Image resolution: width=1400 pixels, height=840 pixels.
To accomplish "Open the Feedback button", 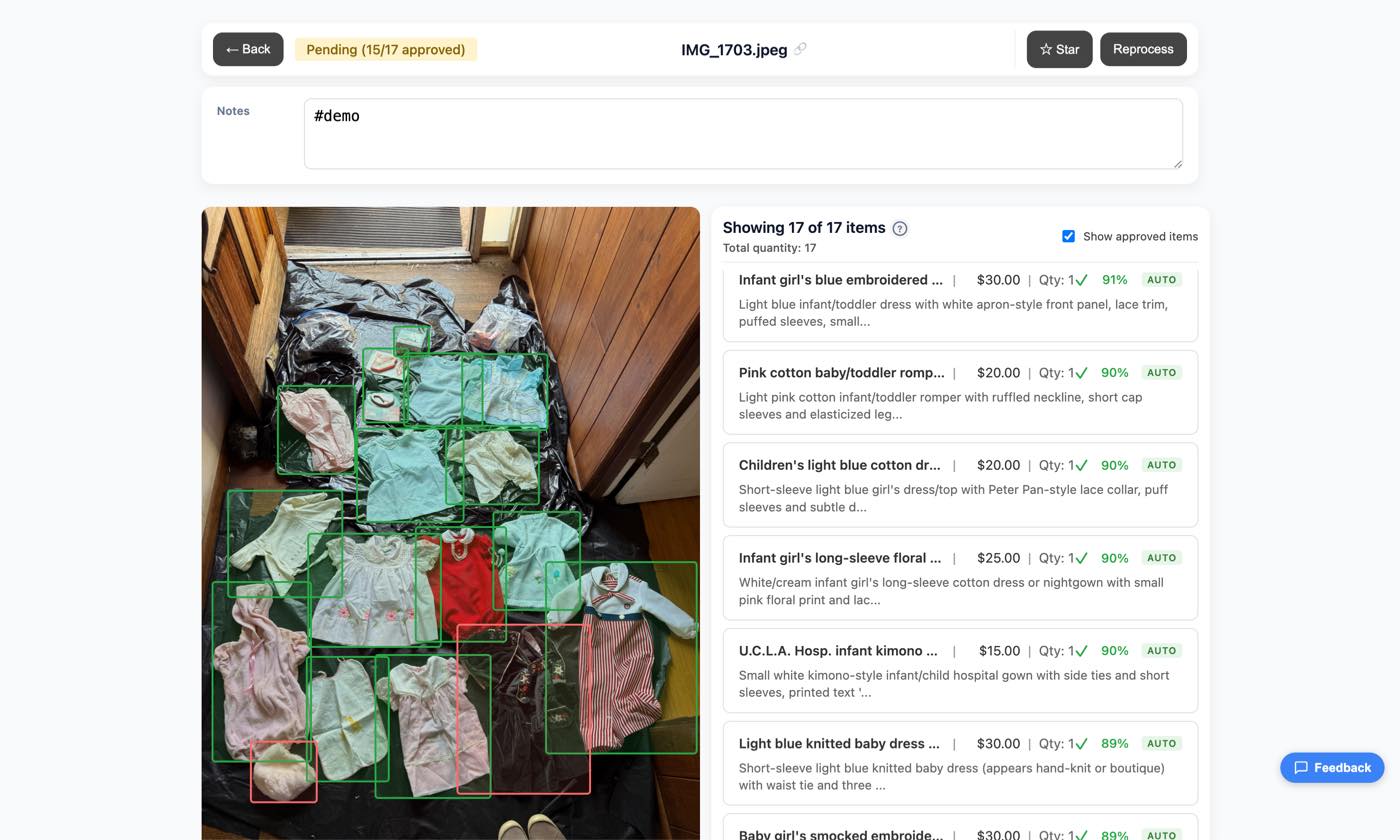I will coord(1332,767).
